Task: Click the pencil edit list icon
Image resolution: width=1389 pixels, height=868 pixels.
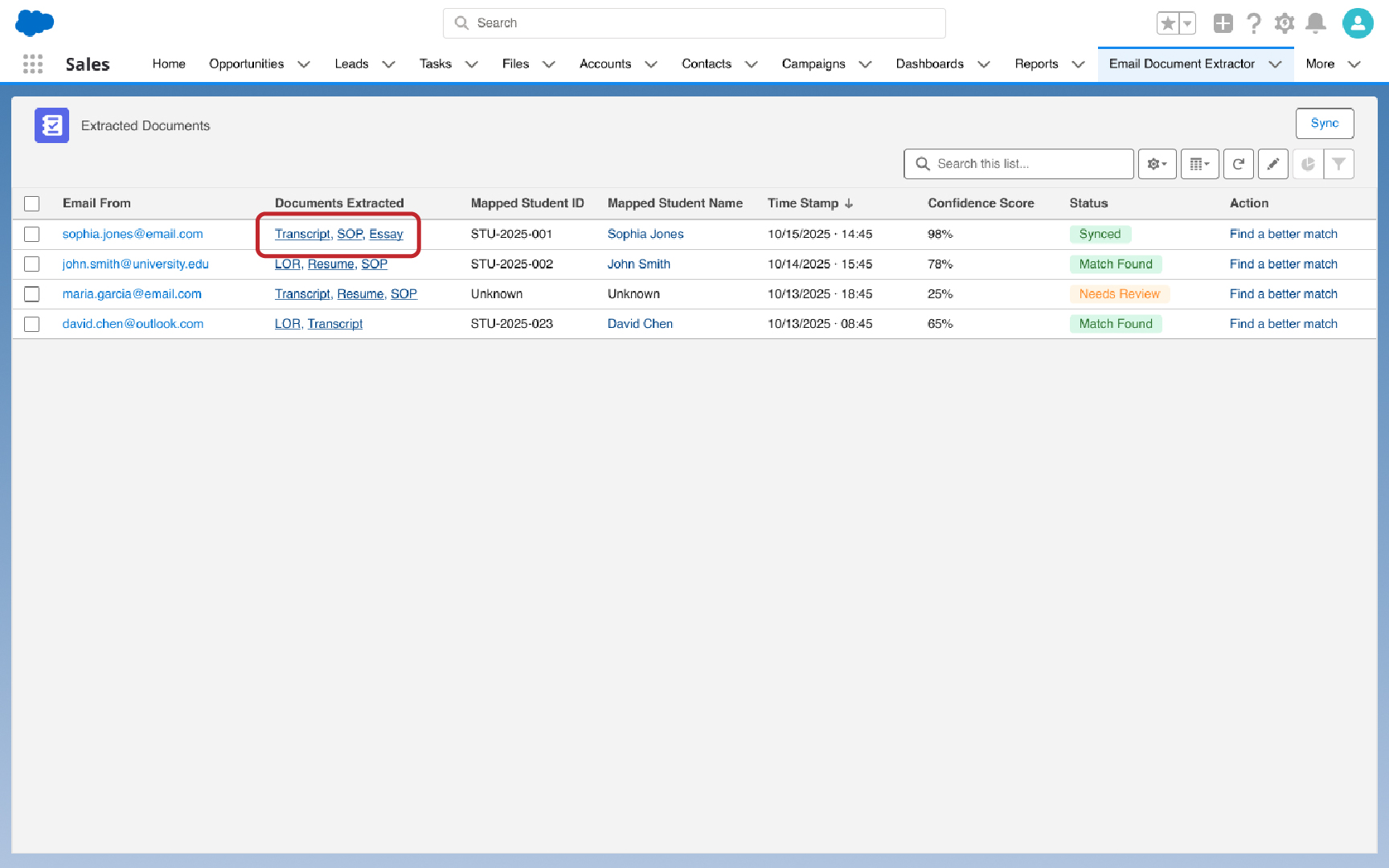Action: [1273, 164]
